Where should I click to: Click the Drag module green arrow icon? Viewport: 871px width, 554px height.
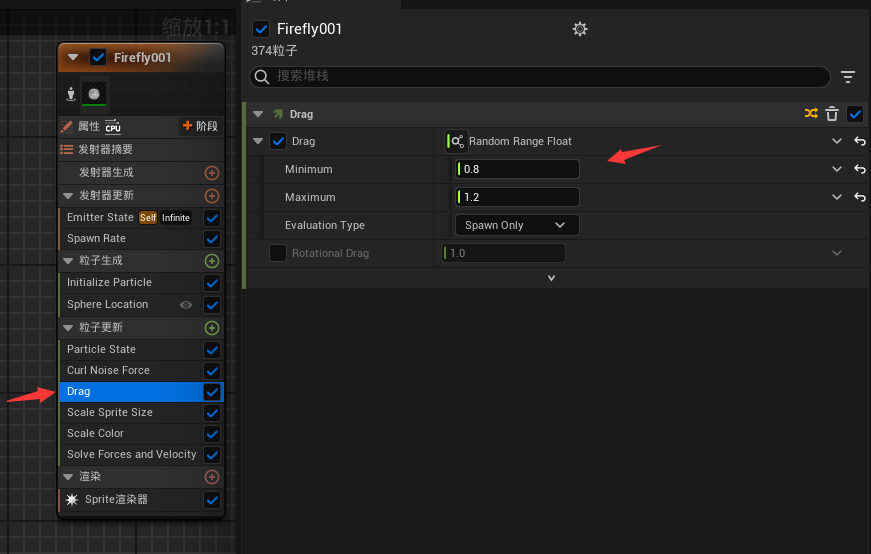[278, 114]
